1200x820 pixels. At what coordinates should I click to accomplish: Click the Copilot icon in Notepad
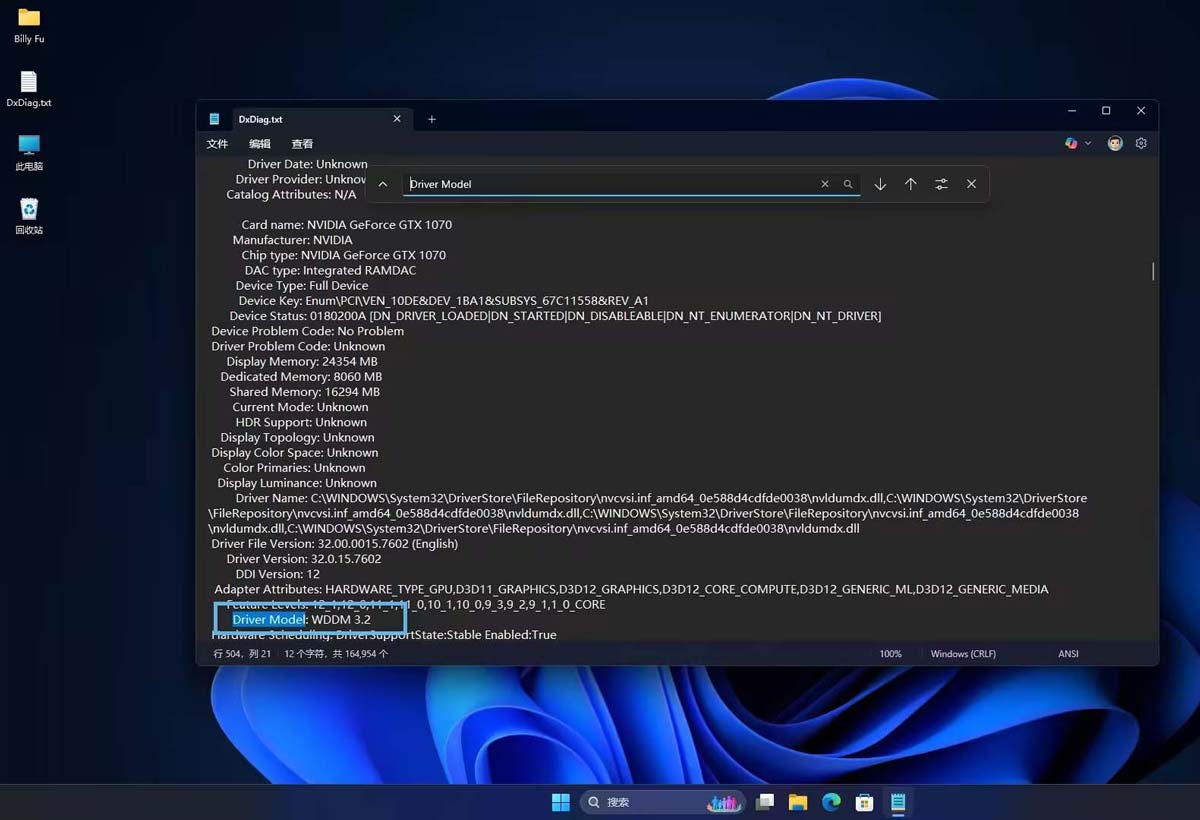point(1071,143)
